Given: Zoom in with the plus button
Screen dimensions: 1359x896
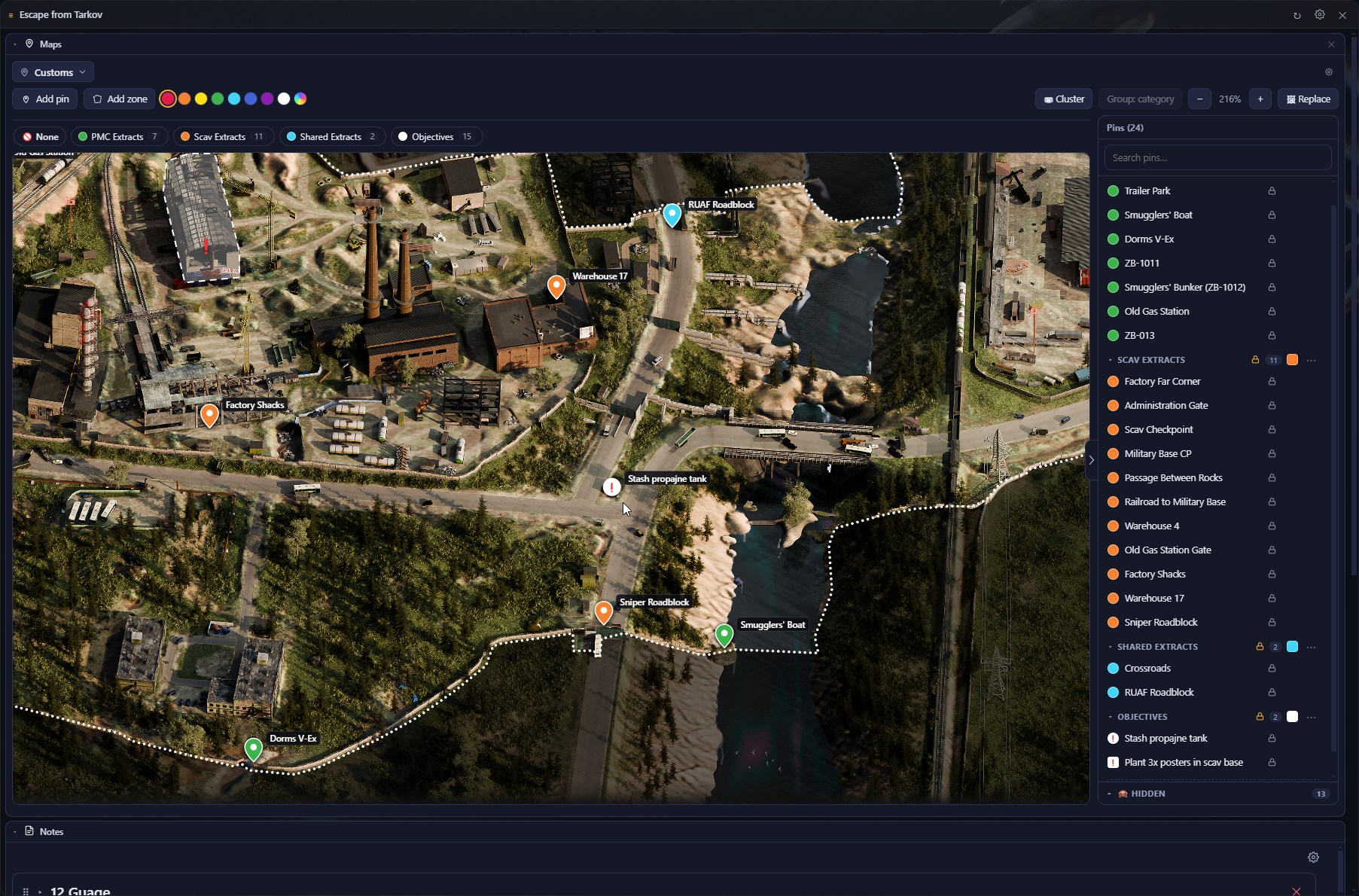Looking at the screenshot, I should [x=1260, y=99].
